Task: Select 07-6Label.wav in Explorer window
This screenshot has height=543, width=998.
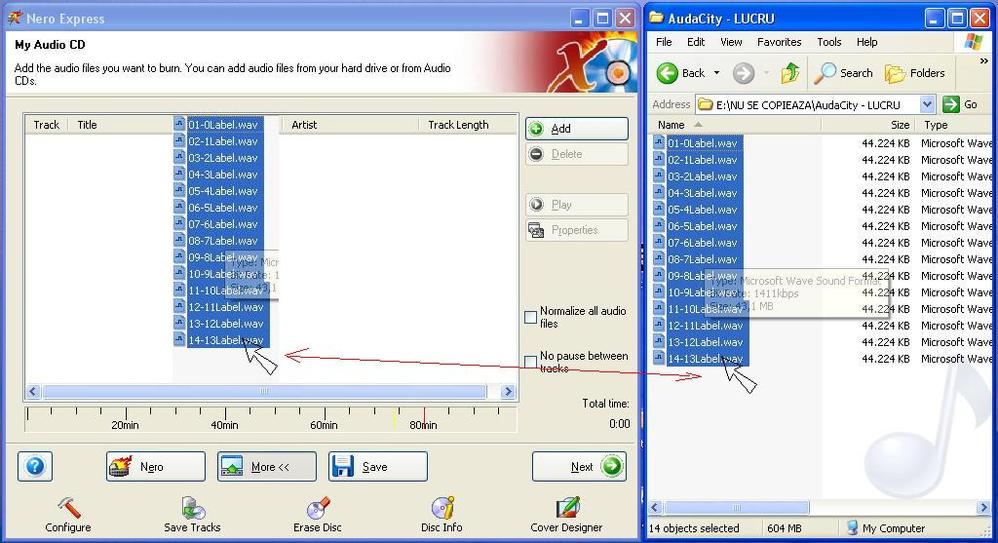Action: (702, 243)
